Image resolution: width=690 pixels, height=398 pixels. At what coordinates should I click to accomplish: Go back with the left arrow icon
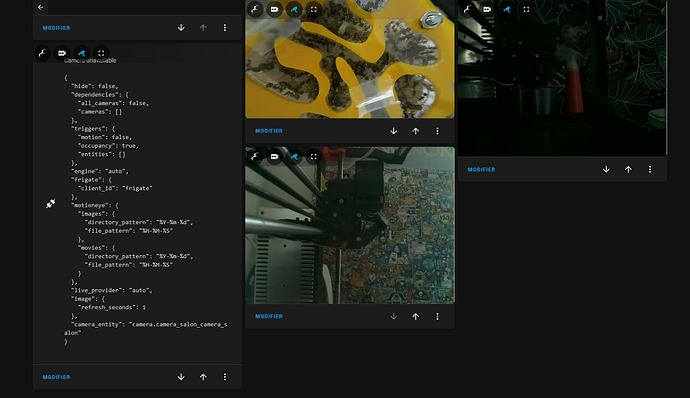(40, 7)
